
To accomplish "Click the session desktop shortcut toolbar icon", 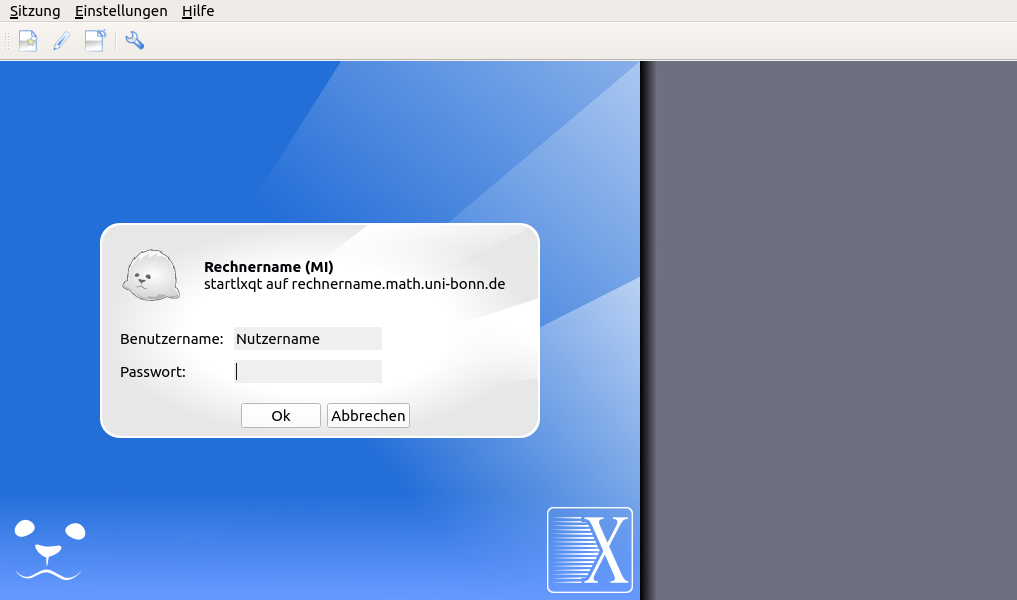I will (95, 41).
